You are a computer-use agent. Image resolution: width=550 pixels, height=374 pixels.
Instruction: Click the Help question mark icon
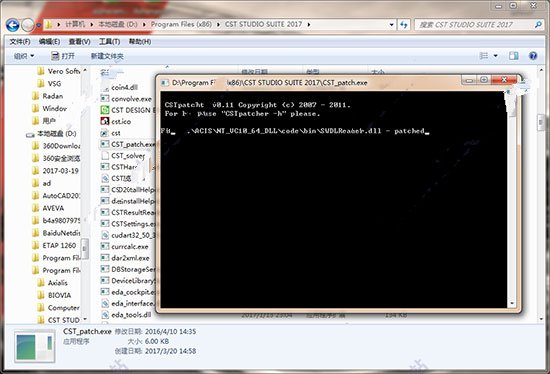pos(533,56)
